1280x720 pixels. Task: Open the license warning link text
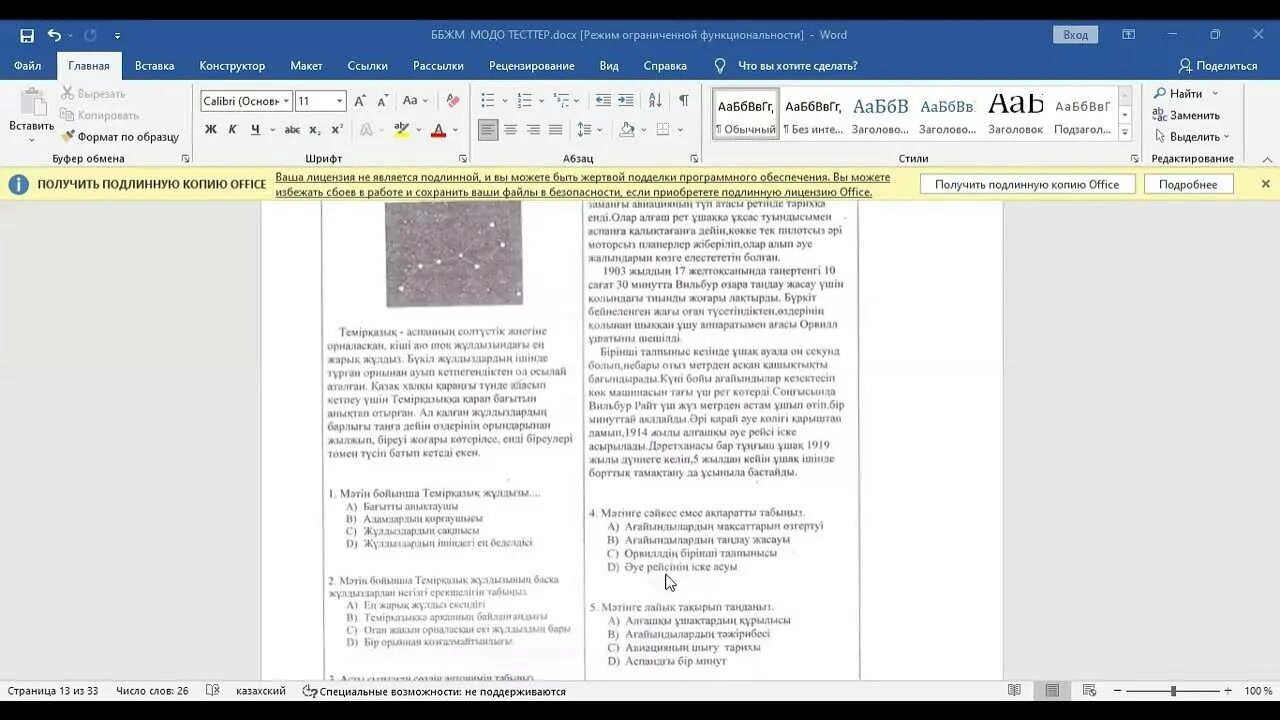(x=582, y=184)
